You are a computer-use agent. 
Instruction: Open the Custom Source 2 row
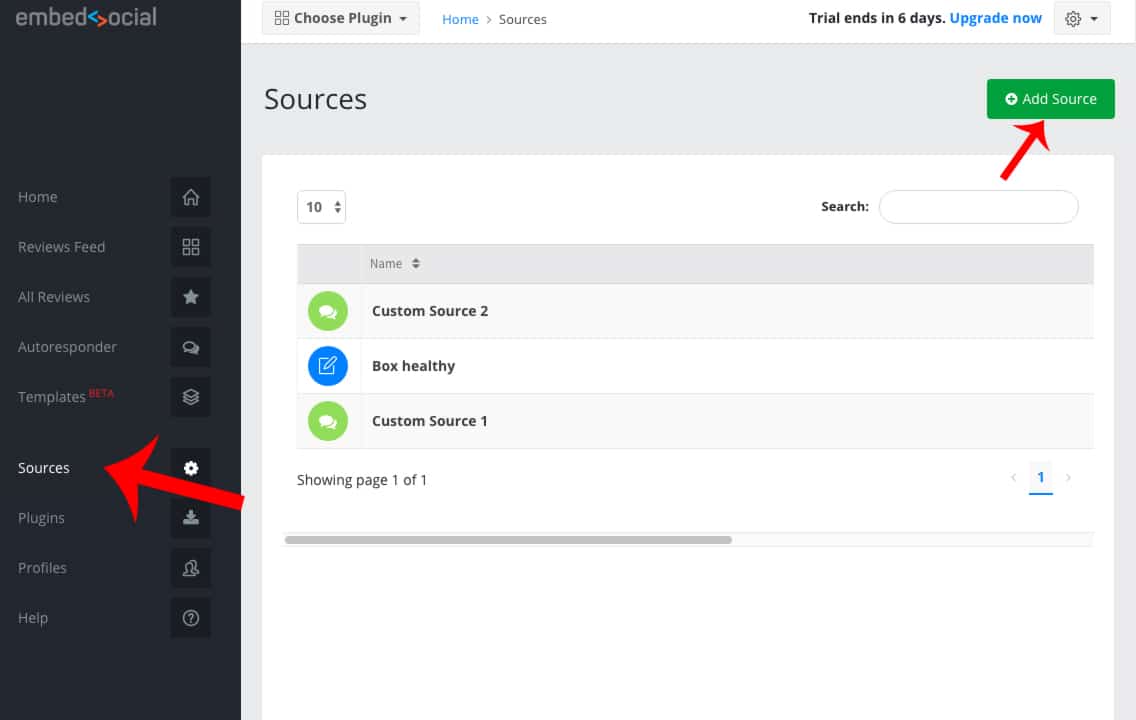coord(696,311)
